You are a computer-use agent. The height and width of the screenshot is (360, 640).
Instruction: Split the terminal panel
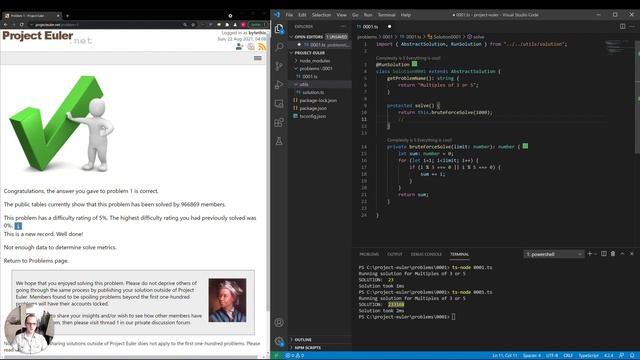pos(604,254)
